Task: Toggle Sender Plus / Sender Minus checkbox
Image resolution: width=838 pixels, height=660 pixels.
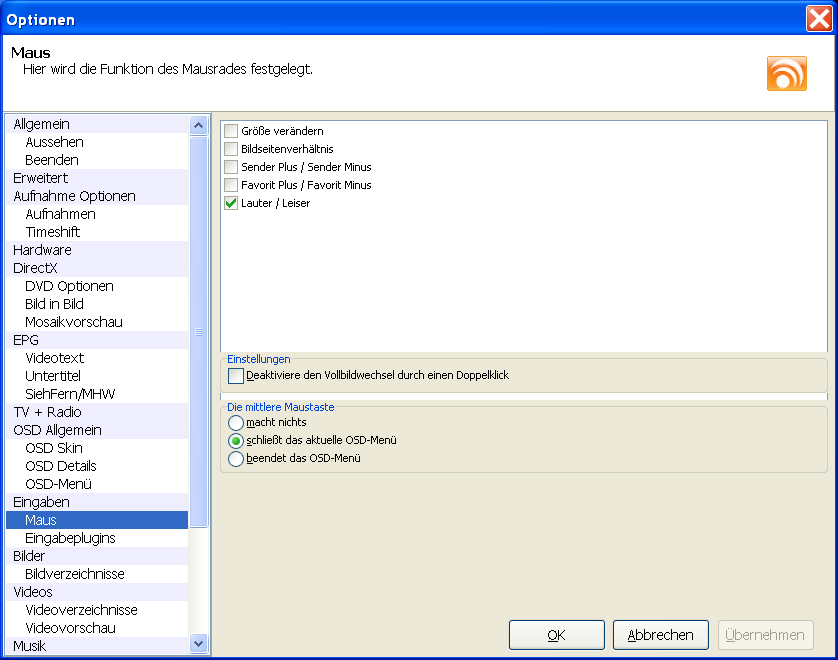Action: (231, 167)
